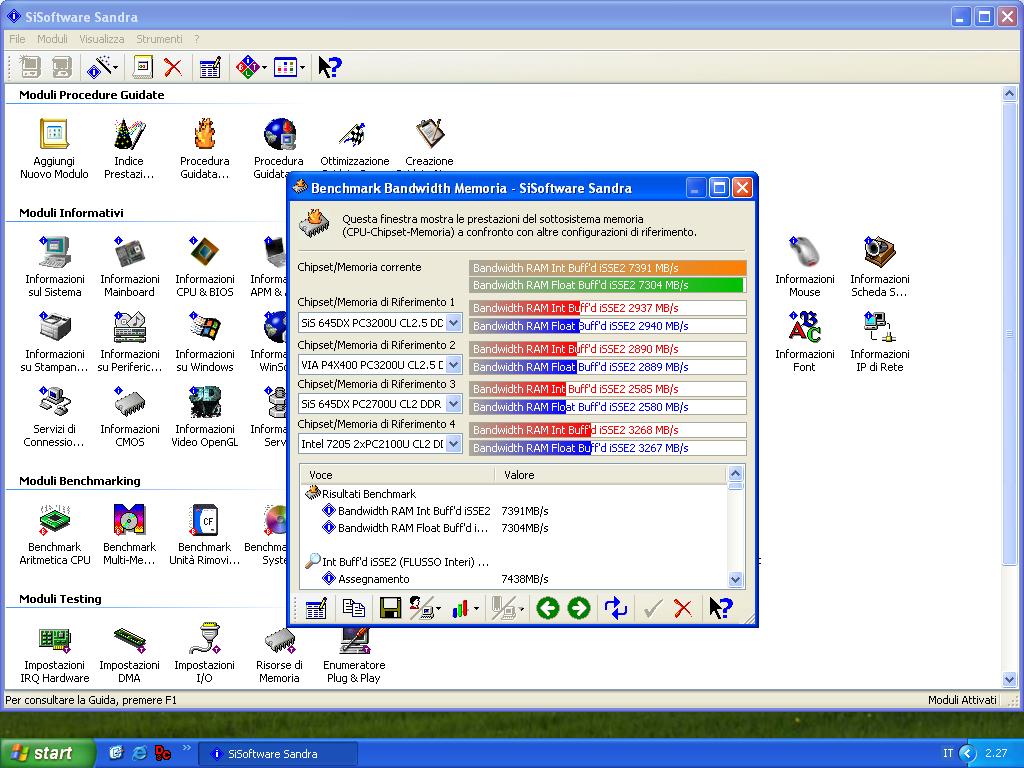Viewport: 1024px width, 768px height.
Task: Go to next module with green forward arrow
Action: (x=579, y=609)
